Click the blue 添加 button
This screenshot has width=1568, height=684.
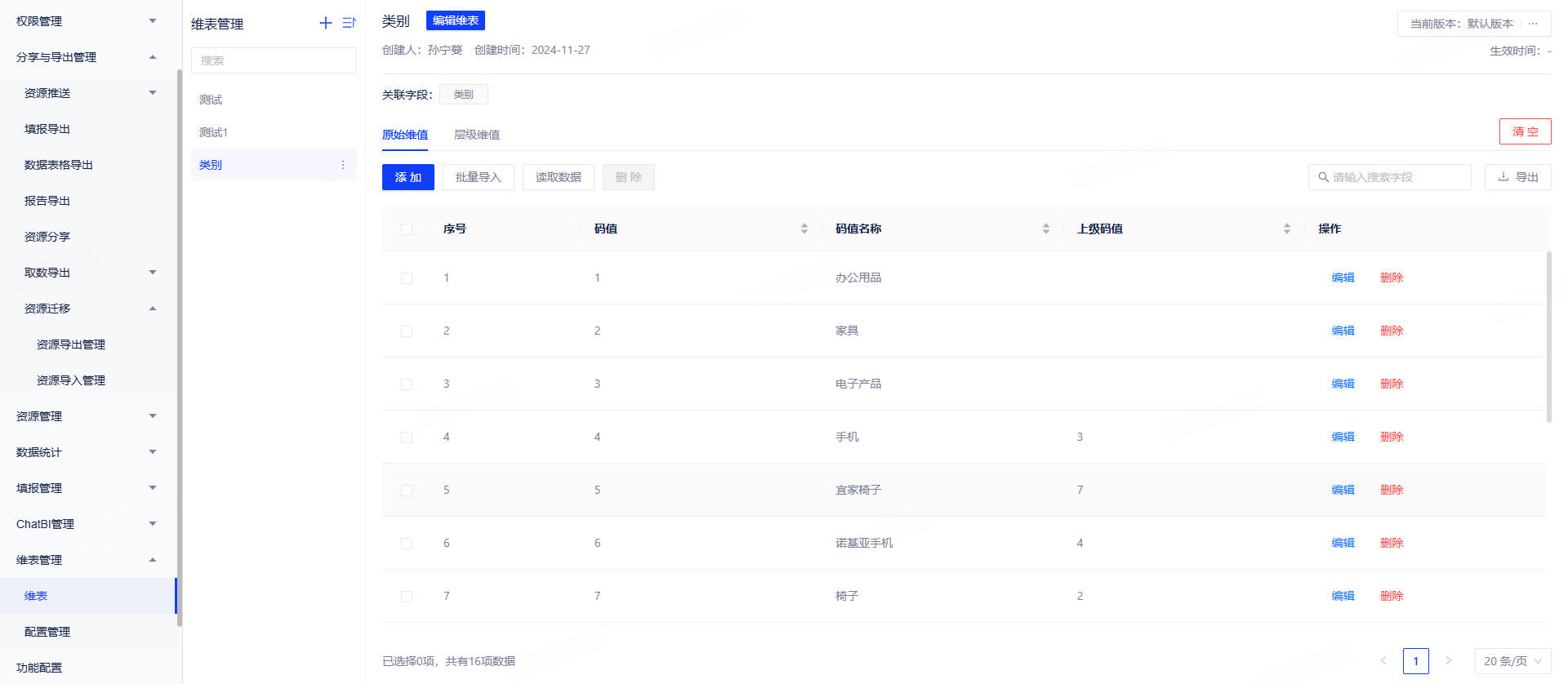(408, 177)
